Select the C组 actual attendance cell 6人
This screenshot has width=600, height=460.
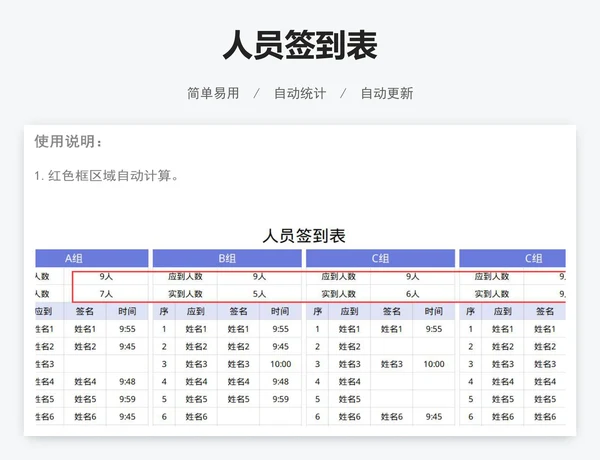412,294
